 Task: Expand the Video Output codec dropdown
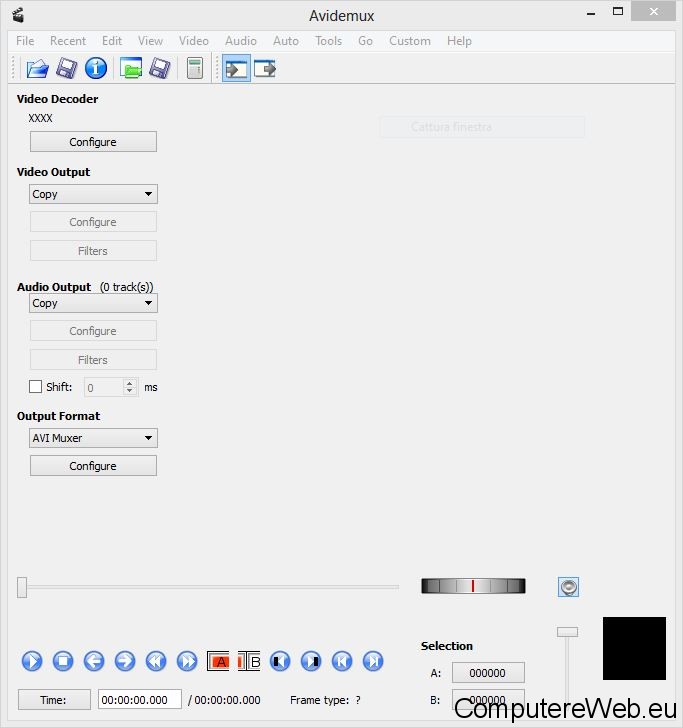pos(93,194)
